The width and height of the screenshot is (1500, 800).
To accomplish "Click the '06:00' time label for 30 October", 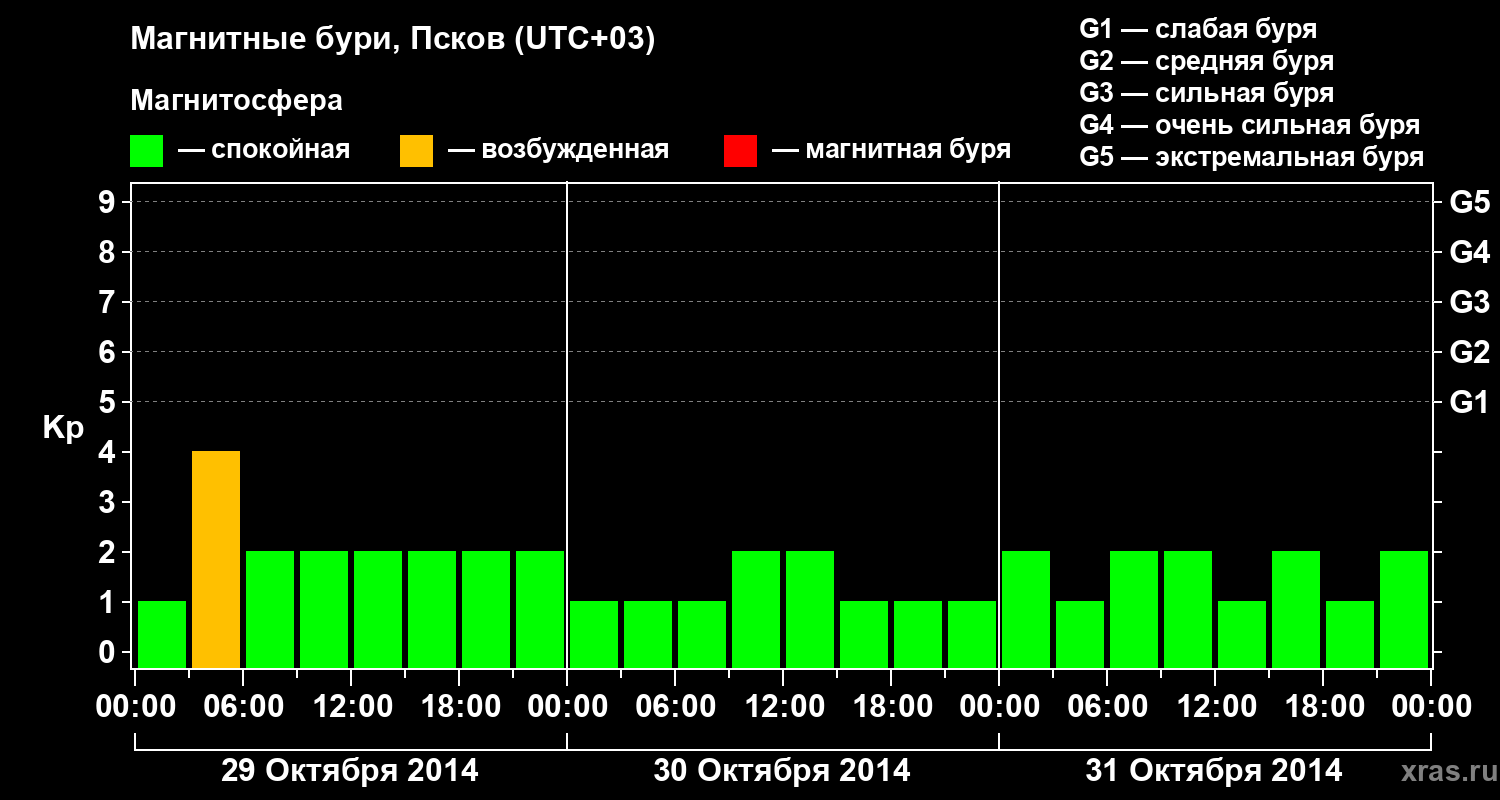I will pos(675,707).
